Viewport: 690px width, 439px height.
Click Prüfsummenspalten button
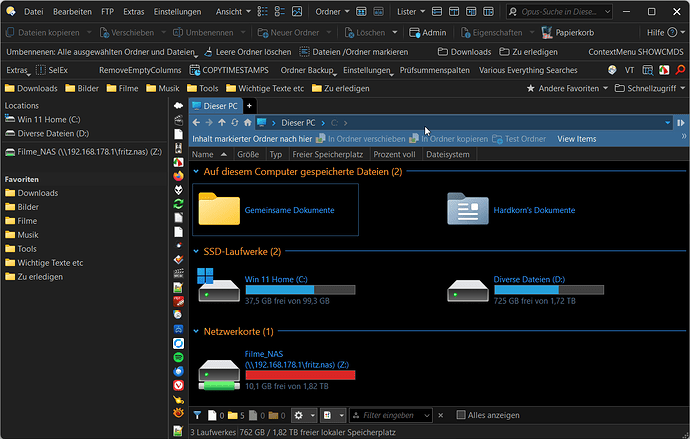point(434,70)
